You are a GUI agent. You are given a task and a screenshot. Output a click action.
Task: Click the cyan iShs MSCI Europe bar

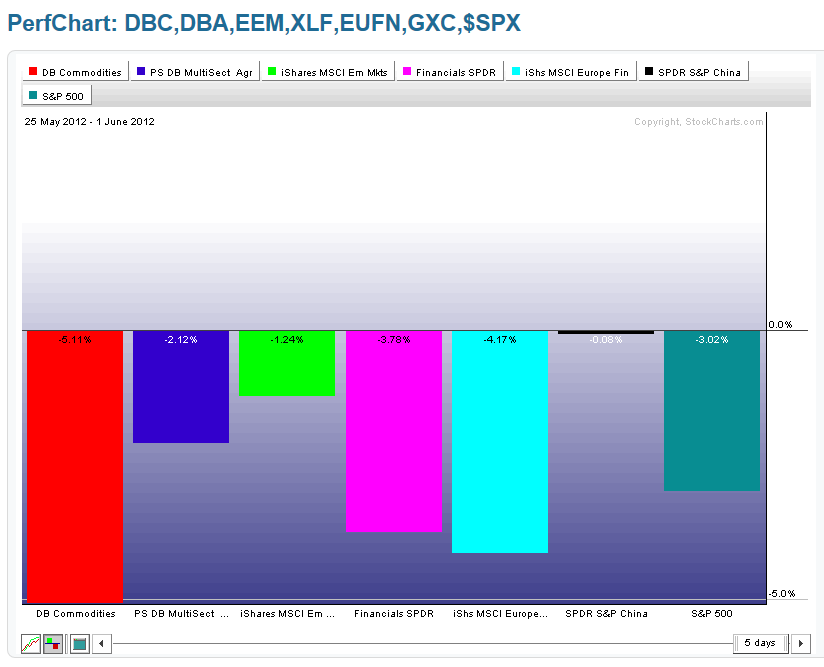click(x=500, y=442)
